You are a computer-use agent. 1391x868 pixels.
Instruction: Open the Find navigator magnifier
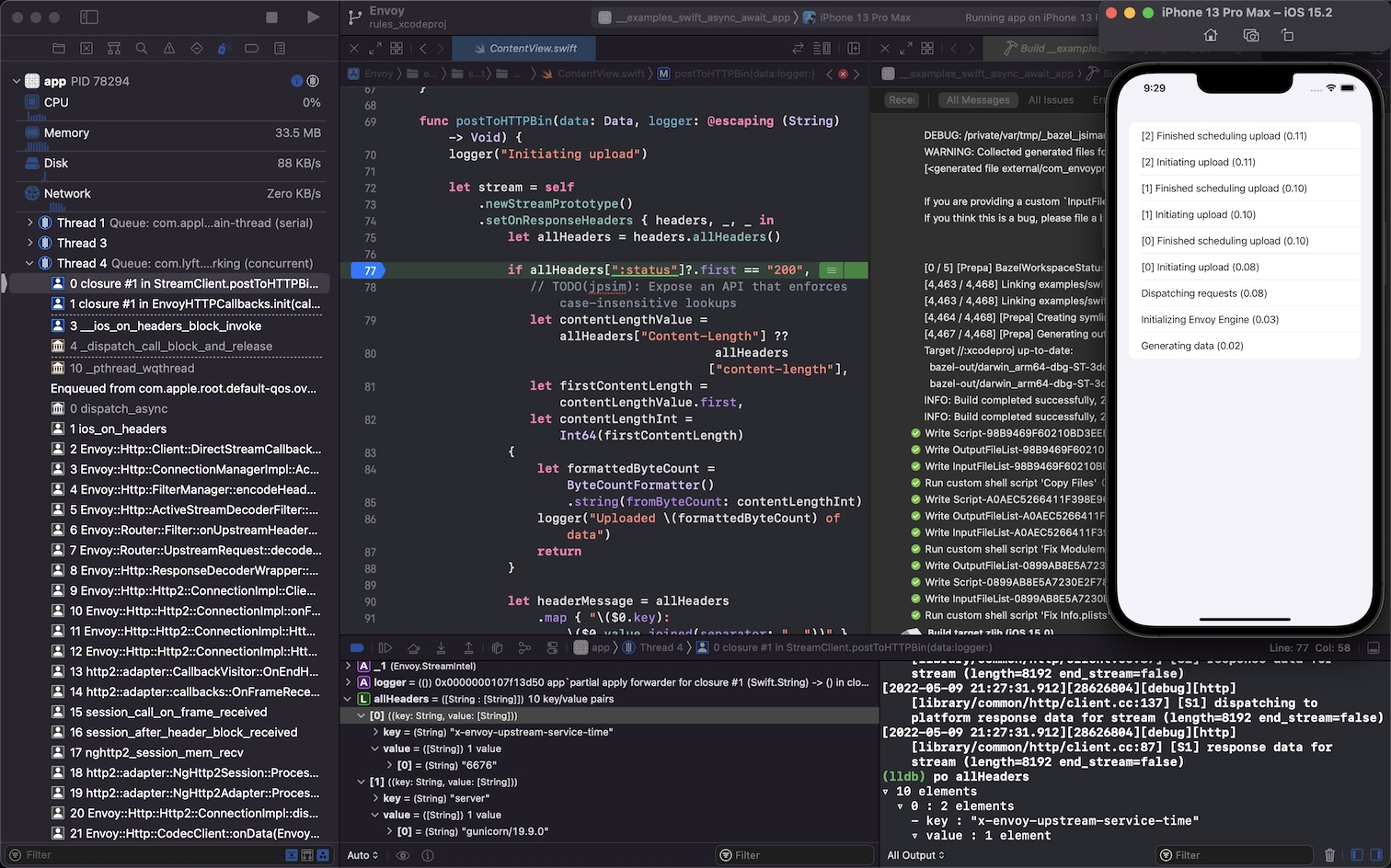142,48
